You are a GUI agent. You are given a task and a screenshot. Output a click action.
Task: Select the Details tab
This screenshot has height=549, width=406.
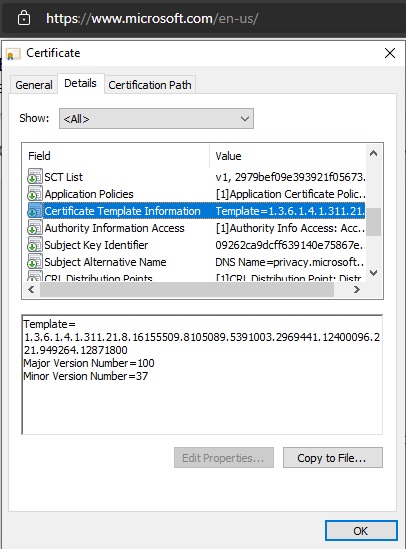(x=80, y=83)
